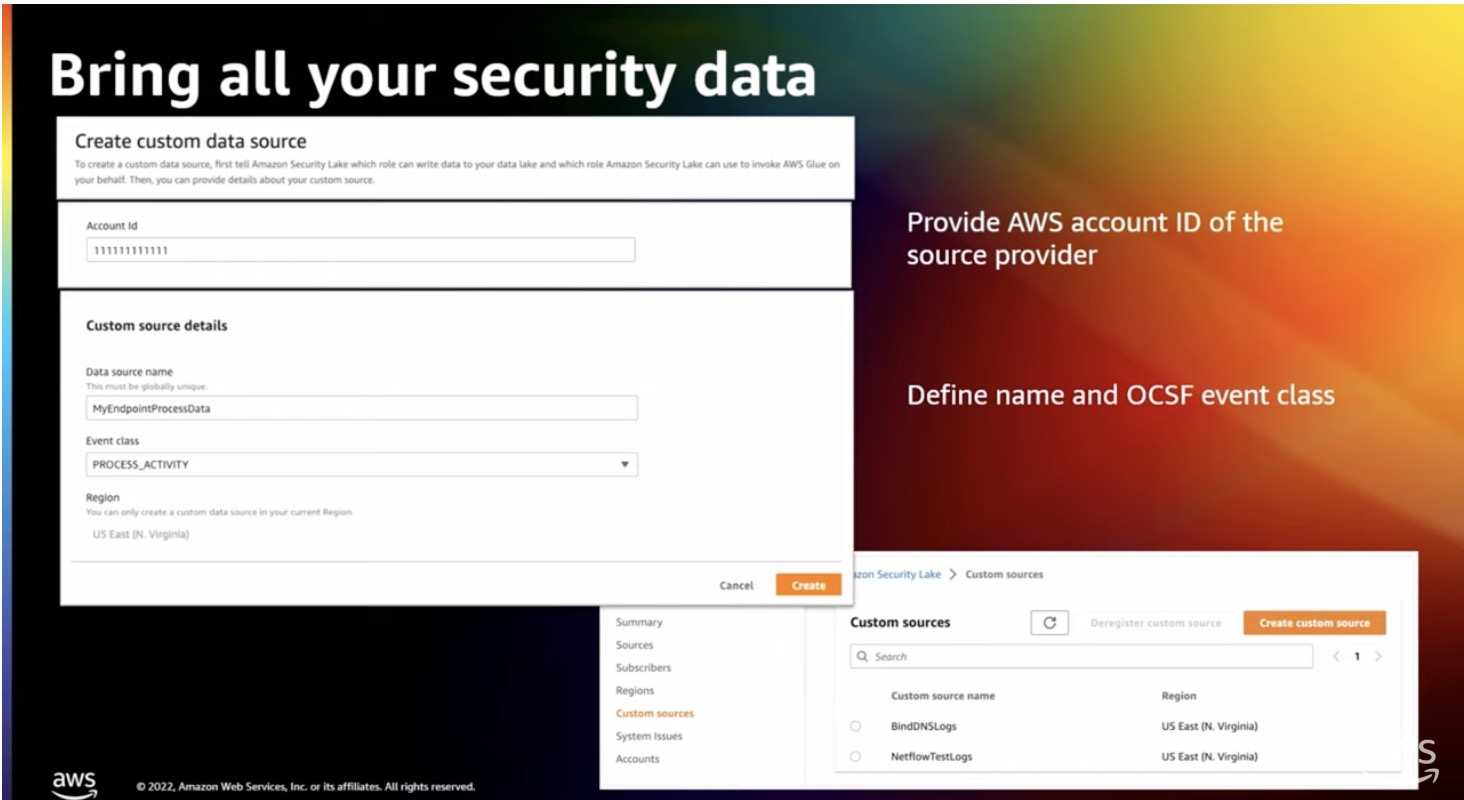Click the AWS logo at the bottom left

click(75, 781)
